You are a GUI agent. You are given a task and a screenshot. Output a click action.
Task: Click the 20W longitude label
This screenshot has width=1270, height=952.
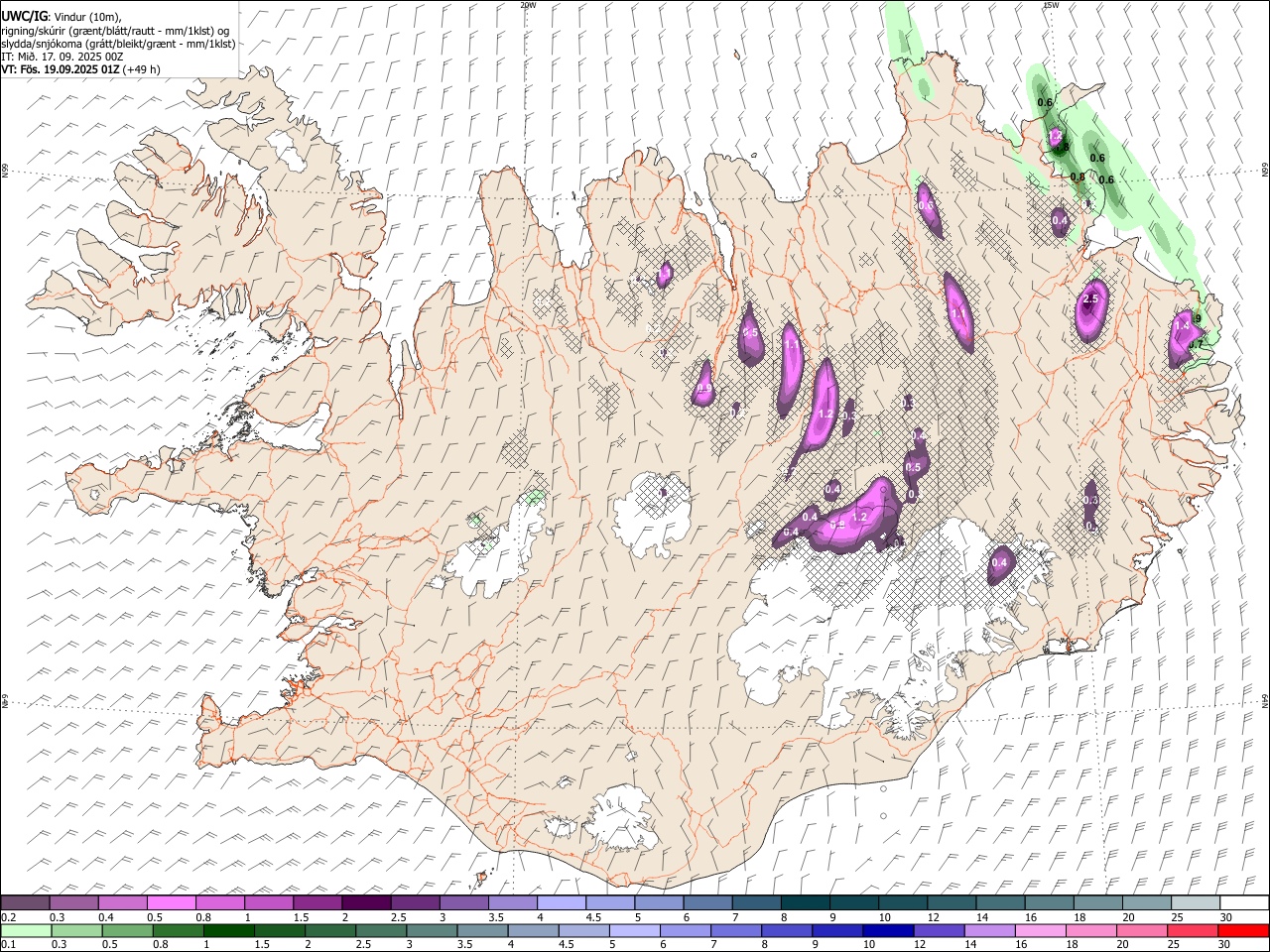click(528, 5)
